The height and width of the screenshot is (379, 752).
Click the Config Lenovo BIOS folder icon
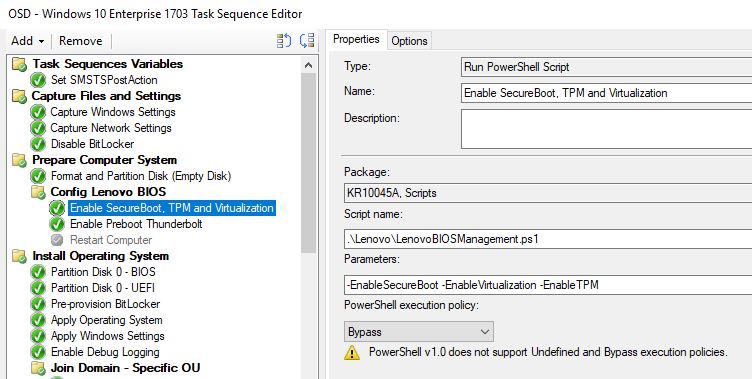pyautogui.click(x=38, y=192)
